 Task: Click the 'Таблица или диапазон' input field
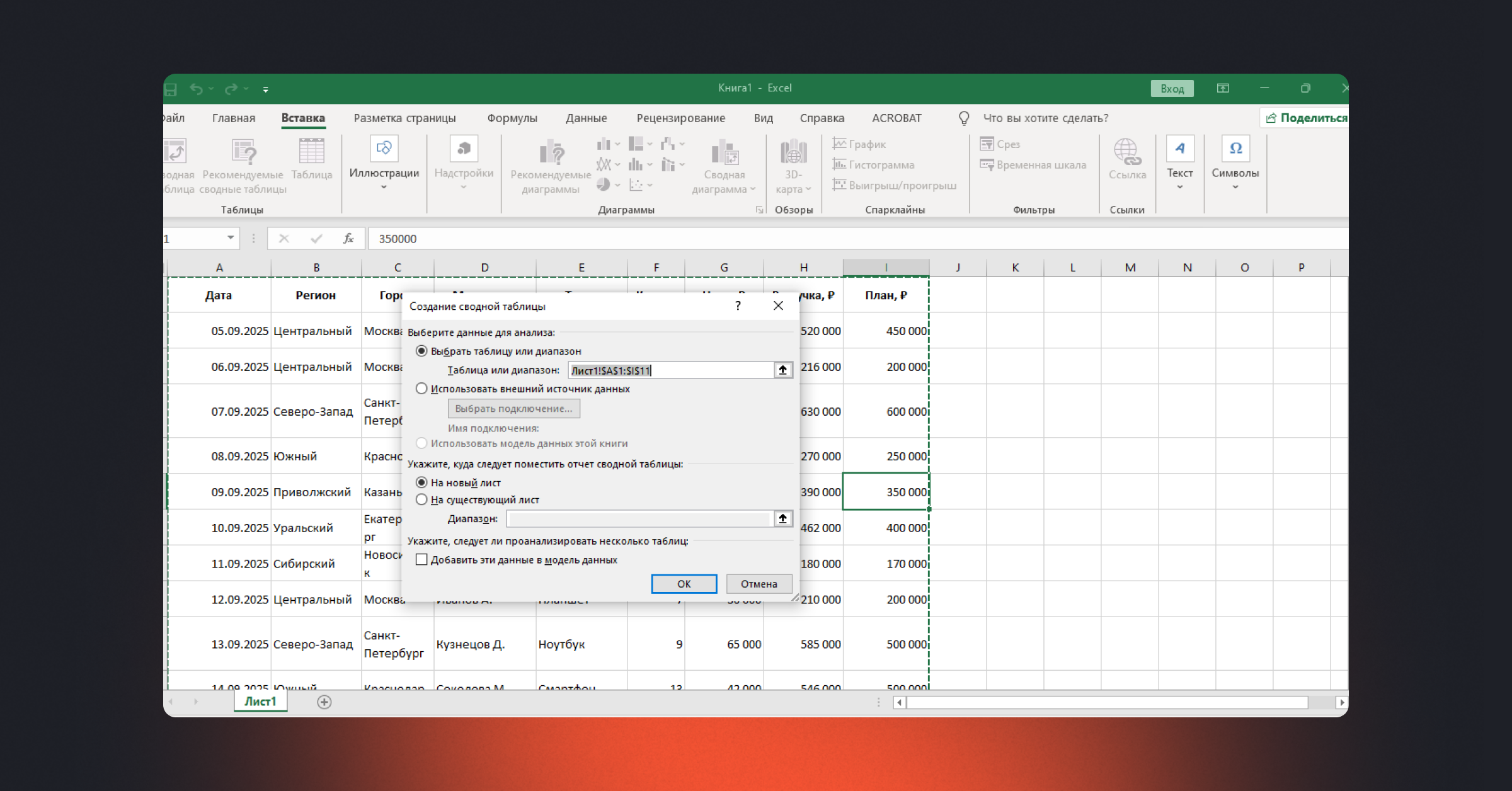click(670, 370)
